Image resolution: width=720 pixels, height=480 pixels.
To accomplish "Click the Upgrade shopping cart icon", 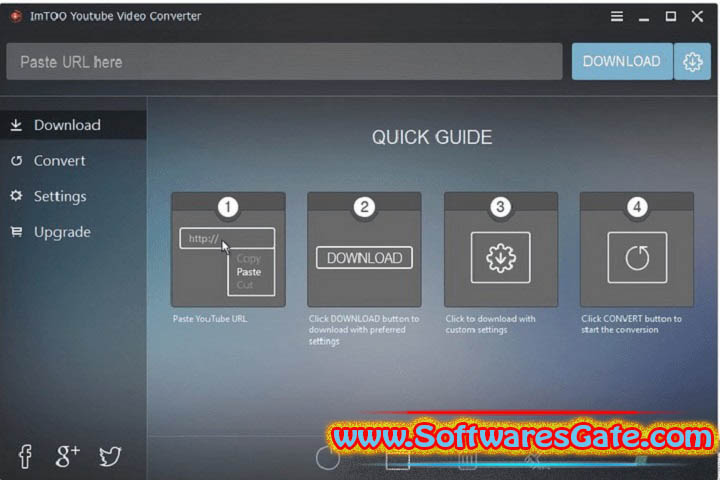I will tap(17, 232).
